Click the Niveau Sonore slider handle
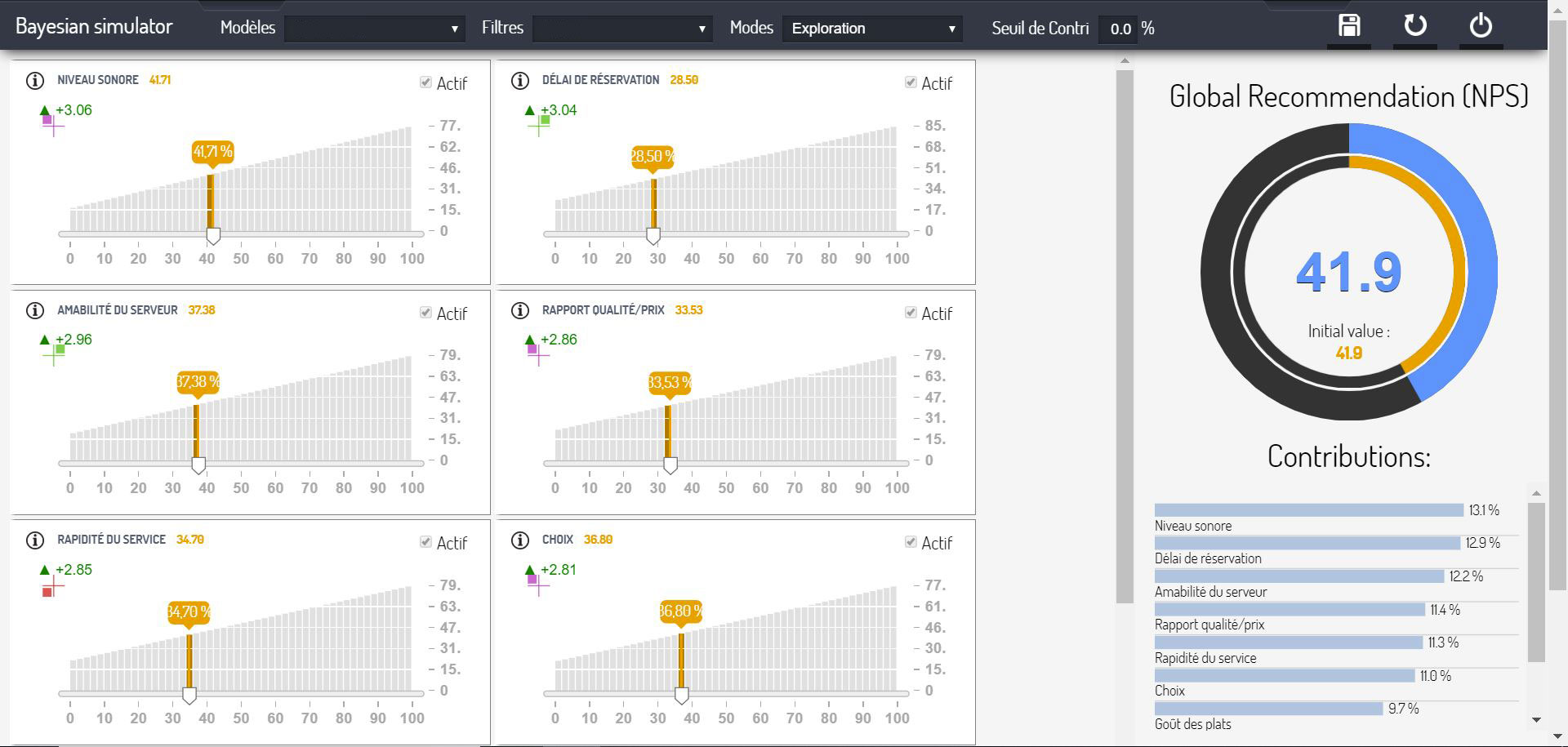Viewport: 1568px width, 747px height. point(213,236)
